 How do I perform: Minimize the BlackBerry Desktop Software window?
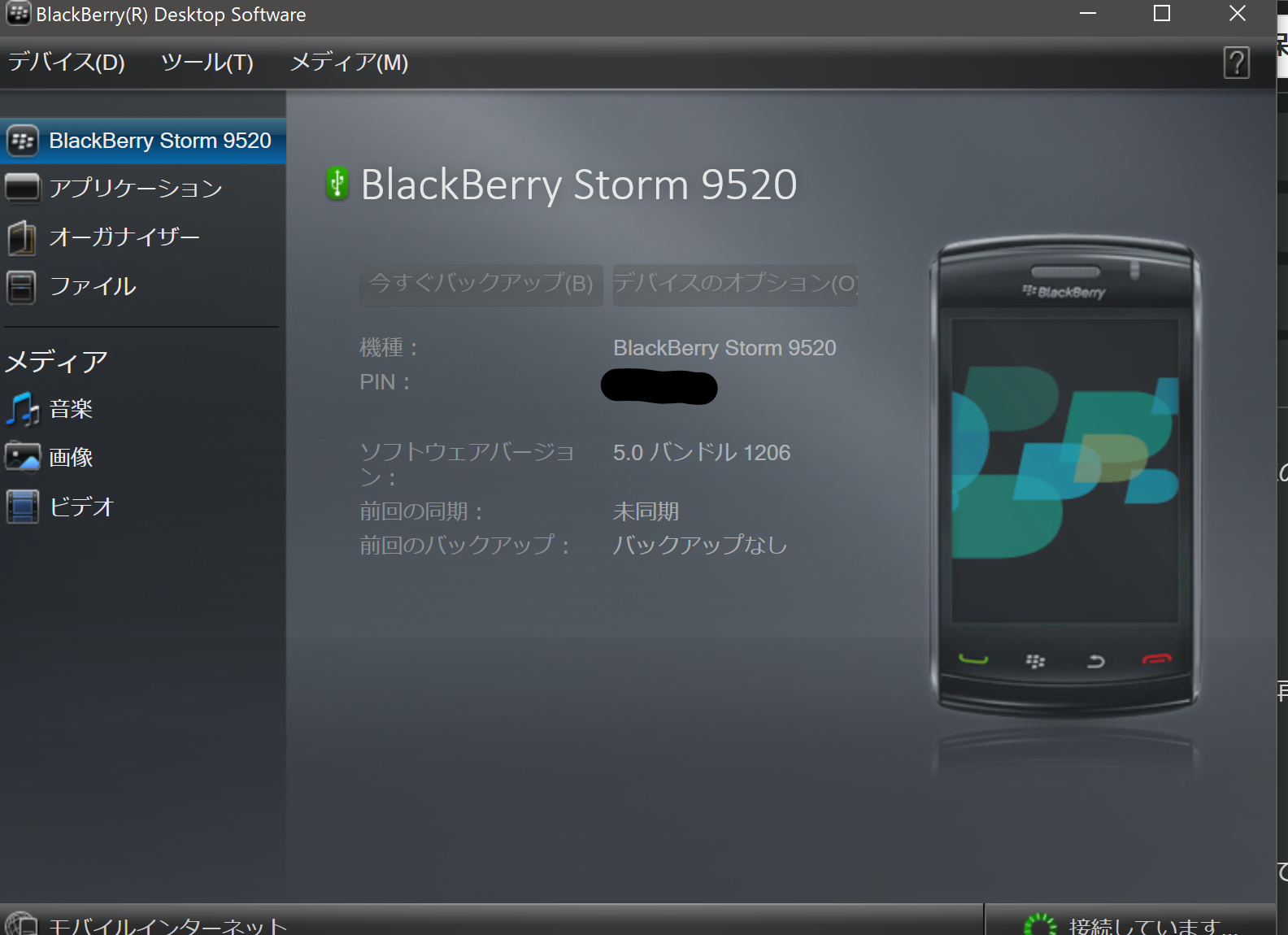1088,14
